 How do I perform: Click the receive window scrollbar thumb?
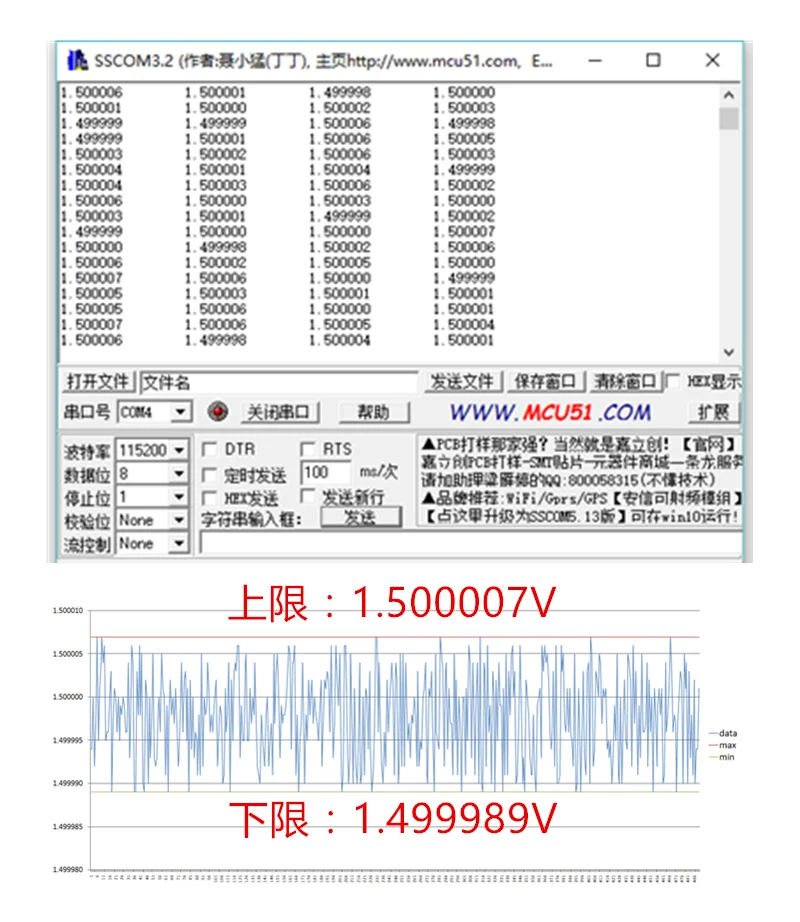click(x=729, y=118)
